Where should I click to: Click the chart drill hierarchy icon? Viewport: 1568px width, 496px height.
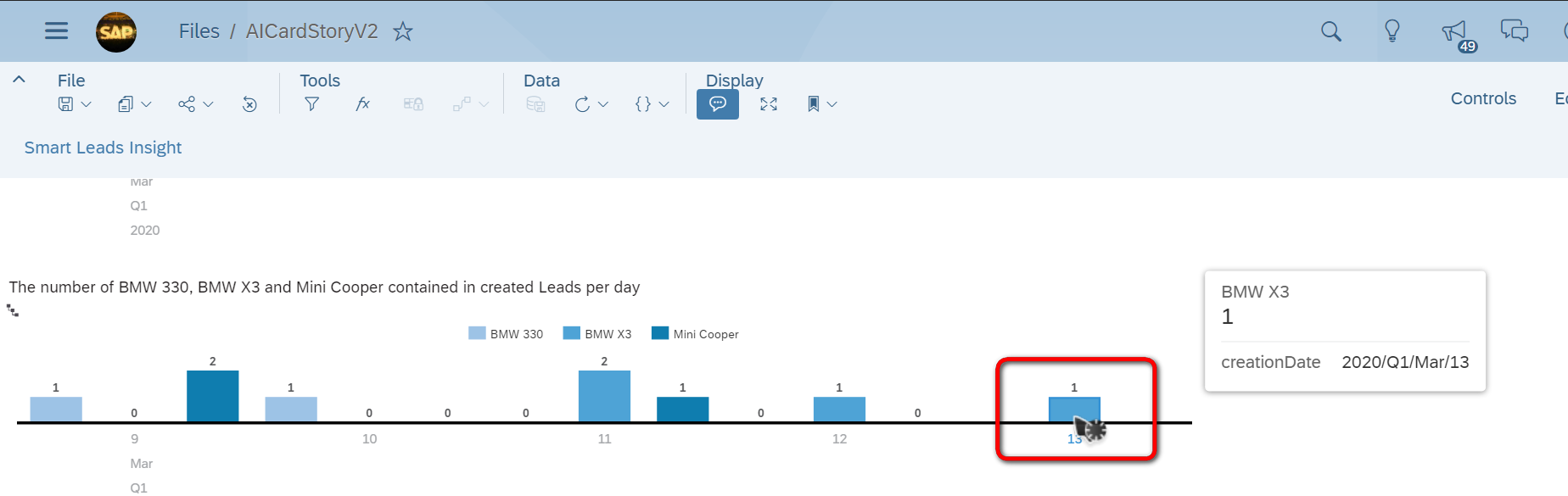point(13,310)
